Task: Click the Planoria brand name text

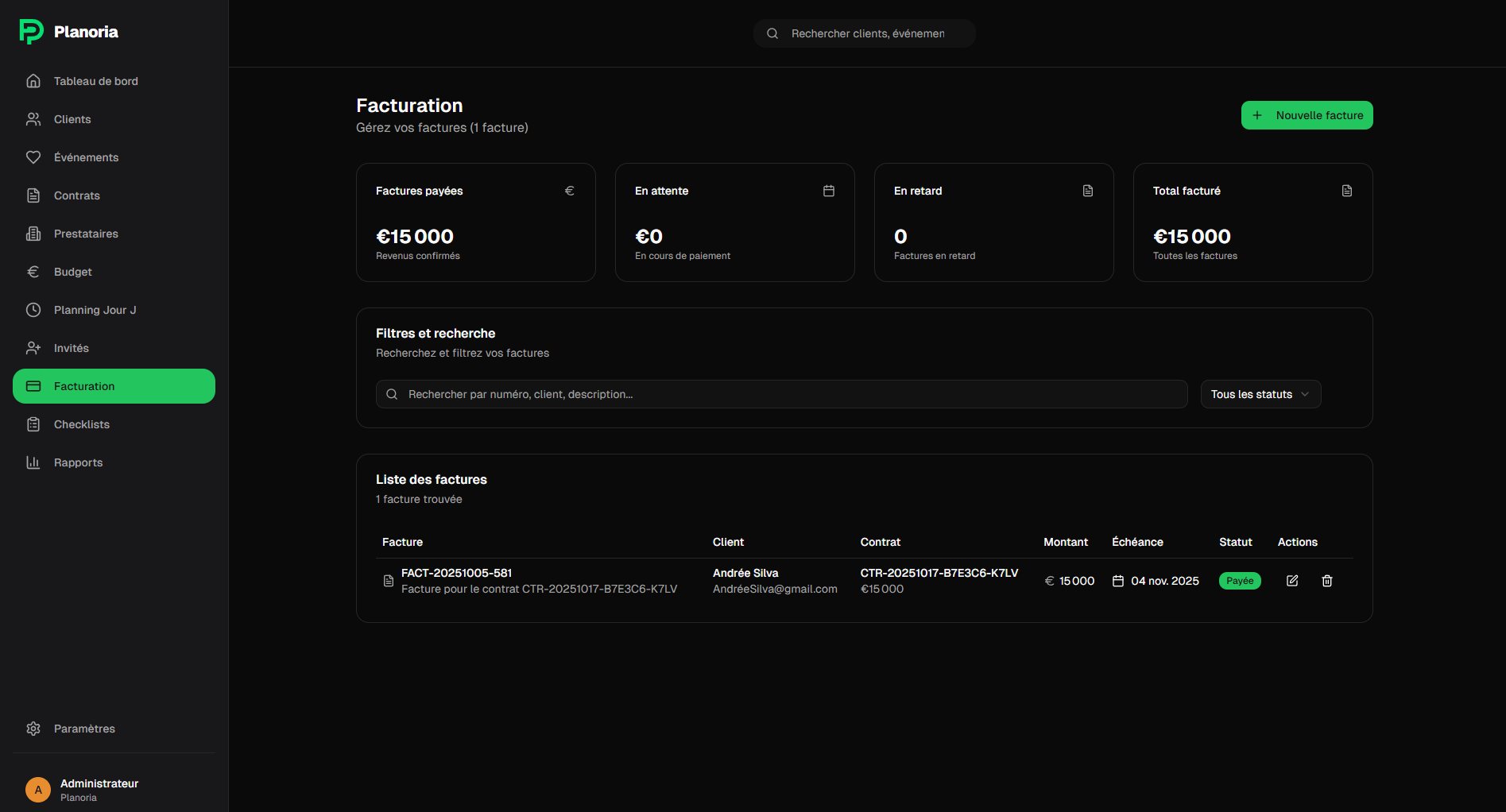Action: tap(86, 32)
